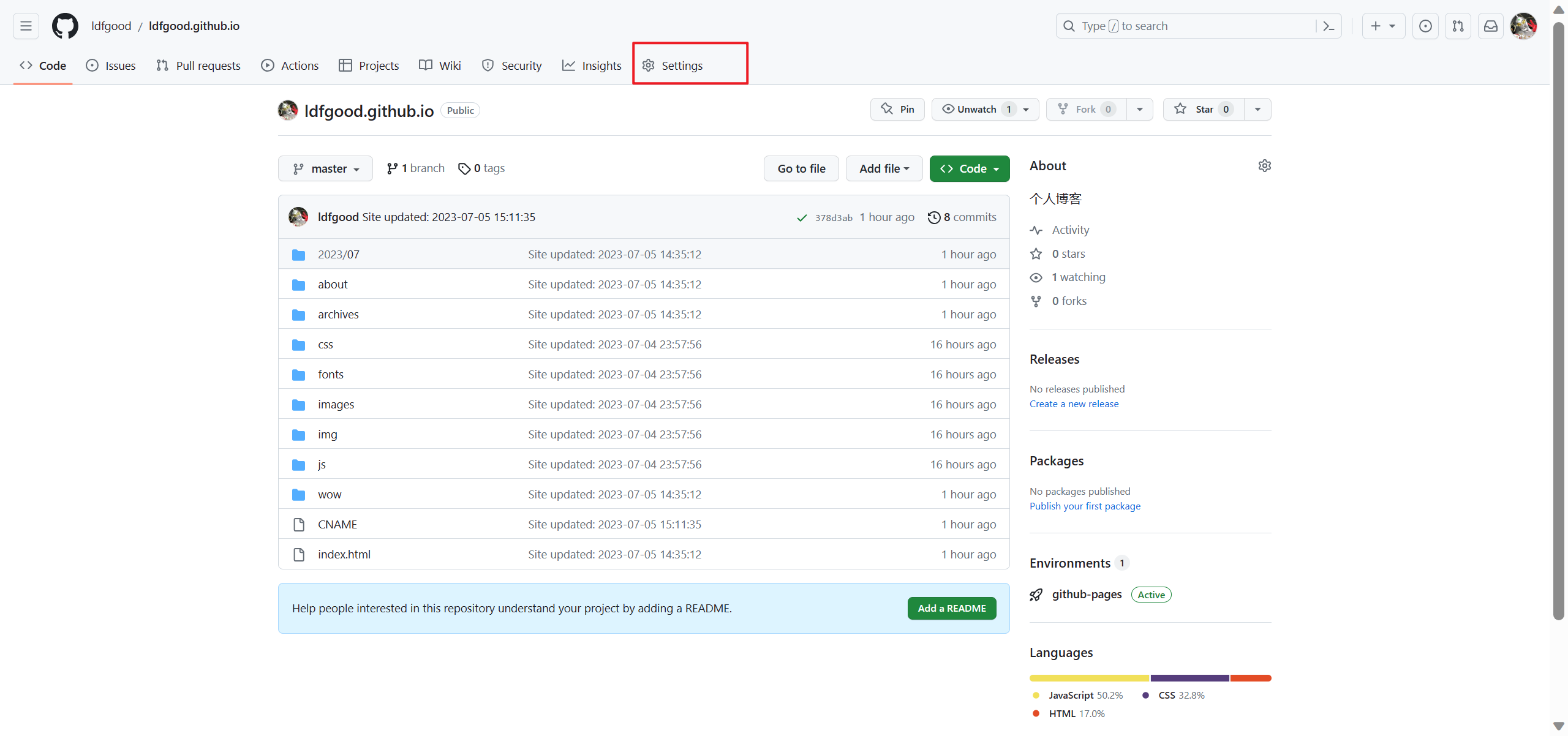Click the github-pages rocket icon
This screenshot has height=736, width=1568.
click(x=1036, y=595)
